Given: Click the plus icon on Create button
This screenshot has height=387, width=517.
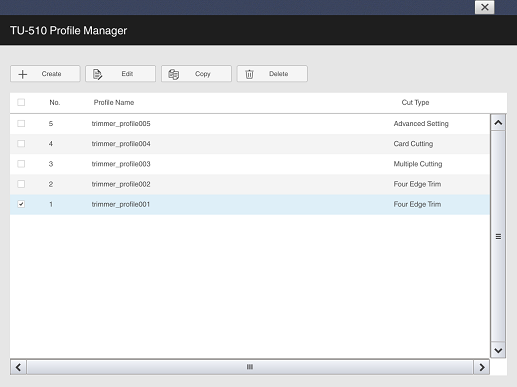Looking at the screenshot, I should 23,74.
